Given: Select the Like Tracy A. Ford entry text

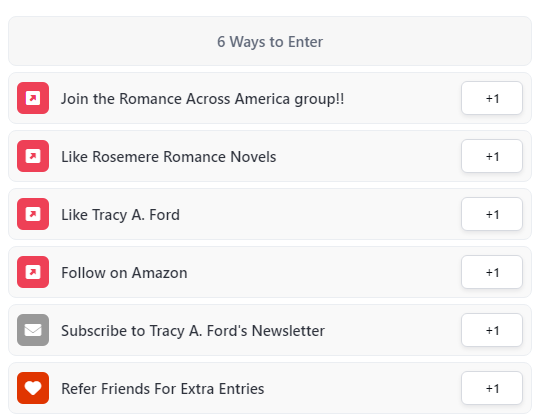Looking at the screenshot, I should click(x=120, y=215).
